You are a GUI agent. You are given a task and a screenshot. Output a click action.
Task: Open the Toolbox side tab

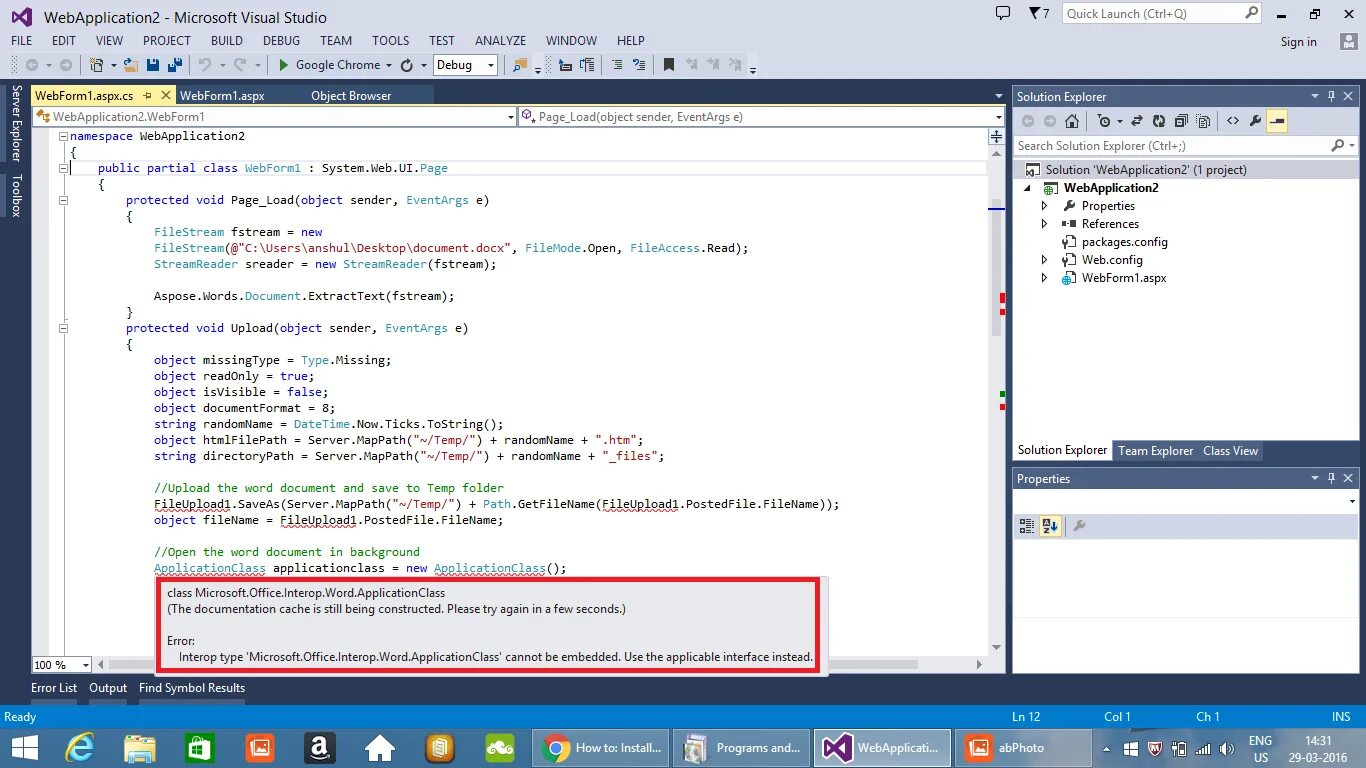(16, 196)
